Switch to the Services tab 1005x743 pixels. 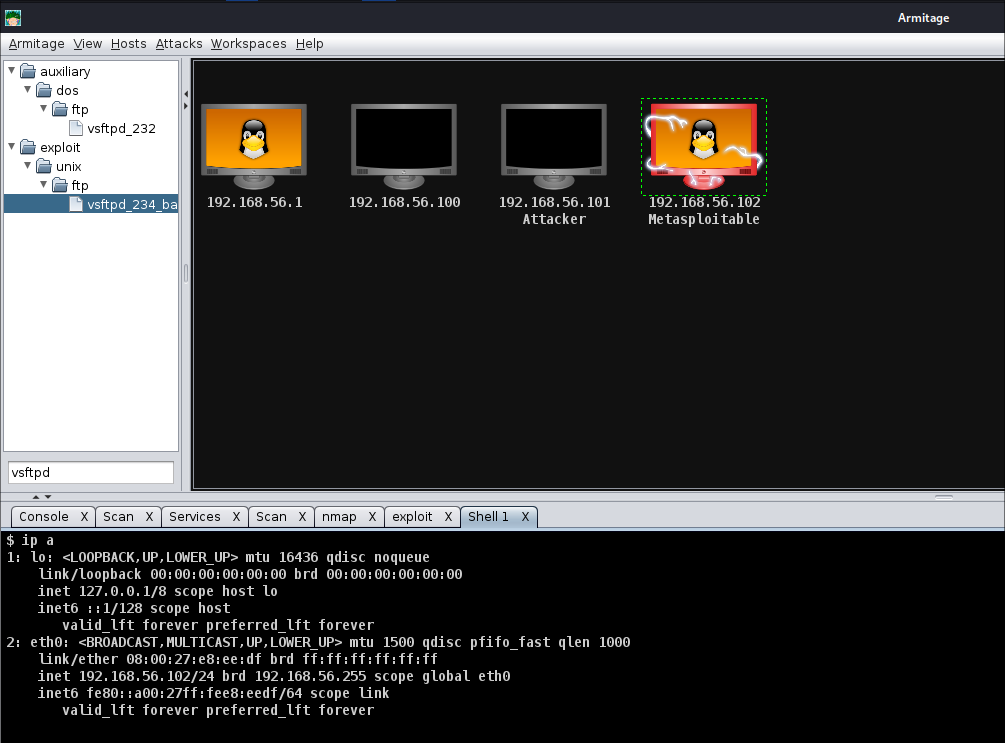click(194, 517)
